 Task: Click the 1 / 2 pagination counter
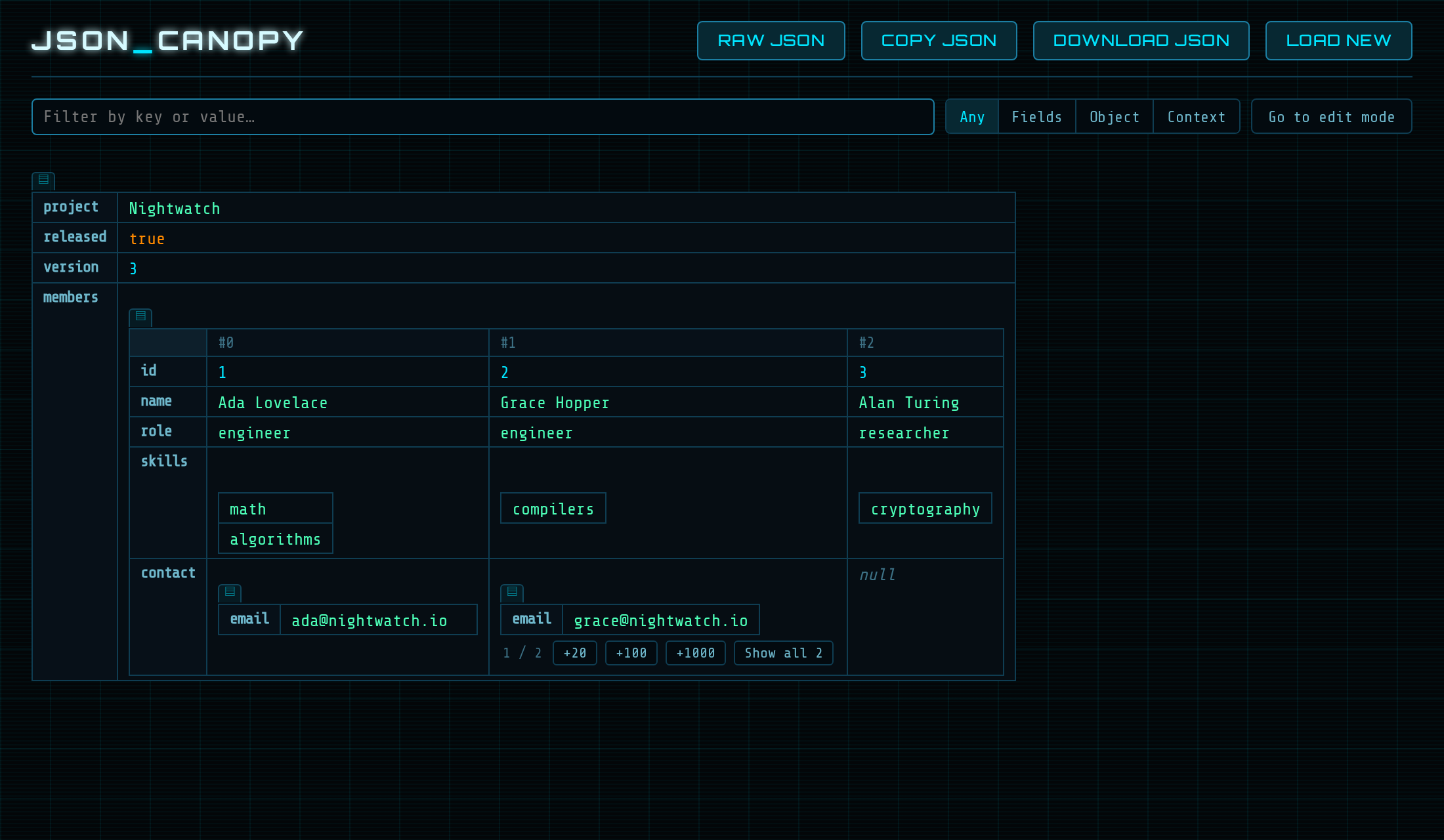[x=522, y=653]
